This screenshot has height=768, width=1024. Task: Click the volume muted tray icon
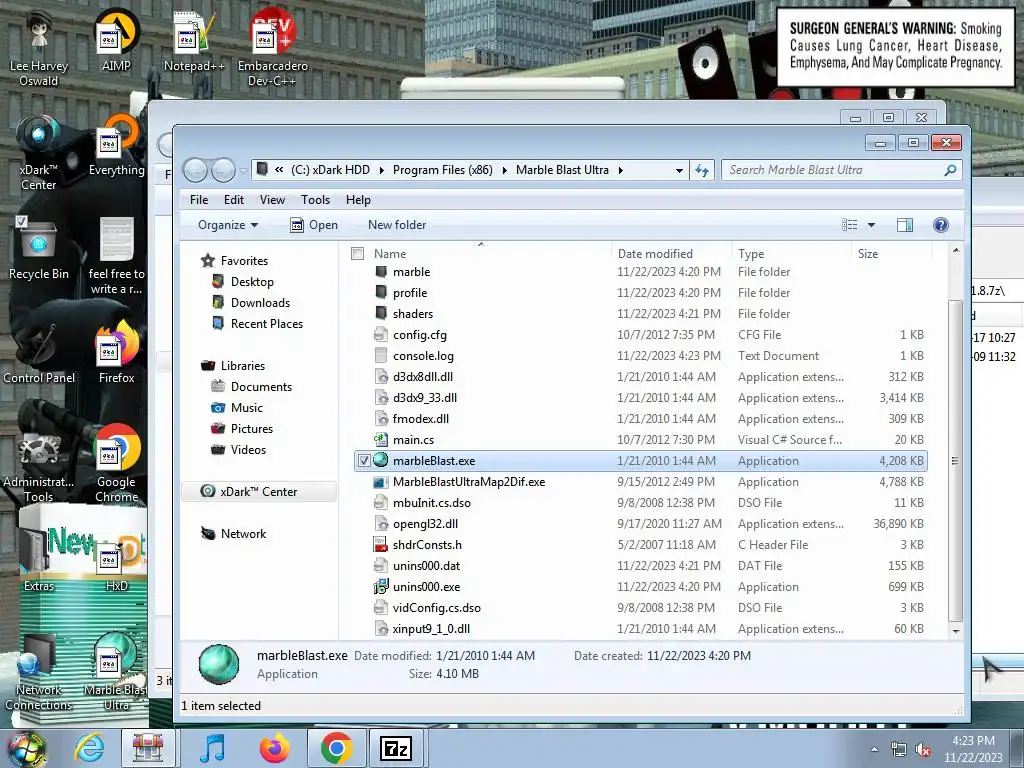pos(923,750)
